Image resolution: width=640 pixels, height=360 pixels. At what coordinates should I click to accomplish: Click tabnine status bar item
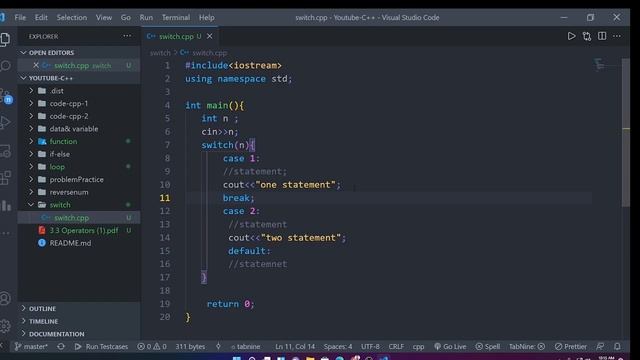[245, 347]
